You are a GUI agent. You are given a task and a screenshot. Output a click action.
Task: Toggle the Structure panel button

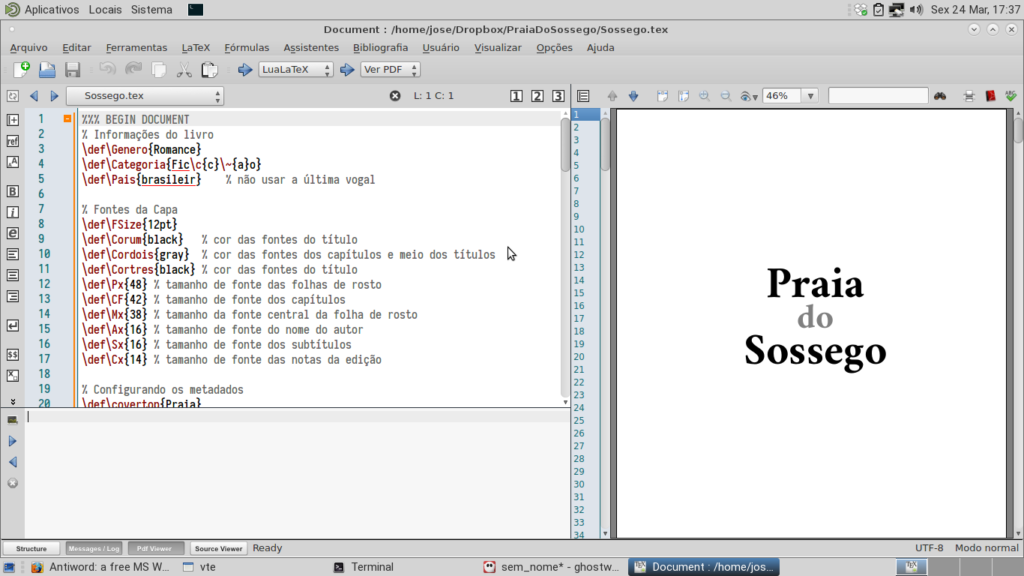point(31,549)
